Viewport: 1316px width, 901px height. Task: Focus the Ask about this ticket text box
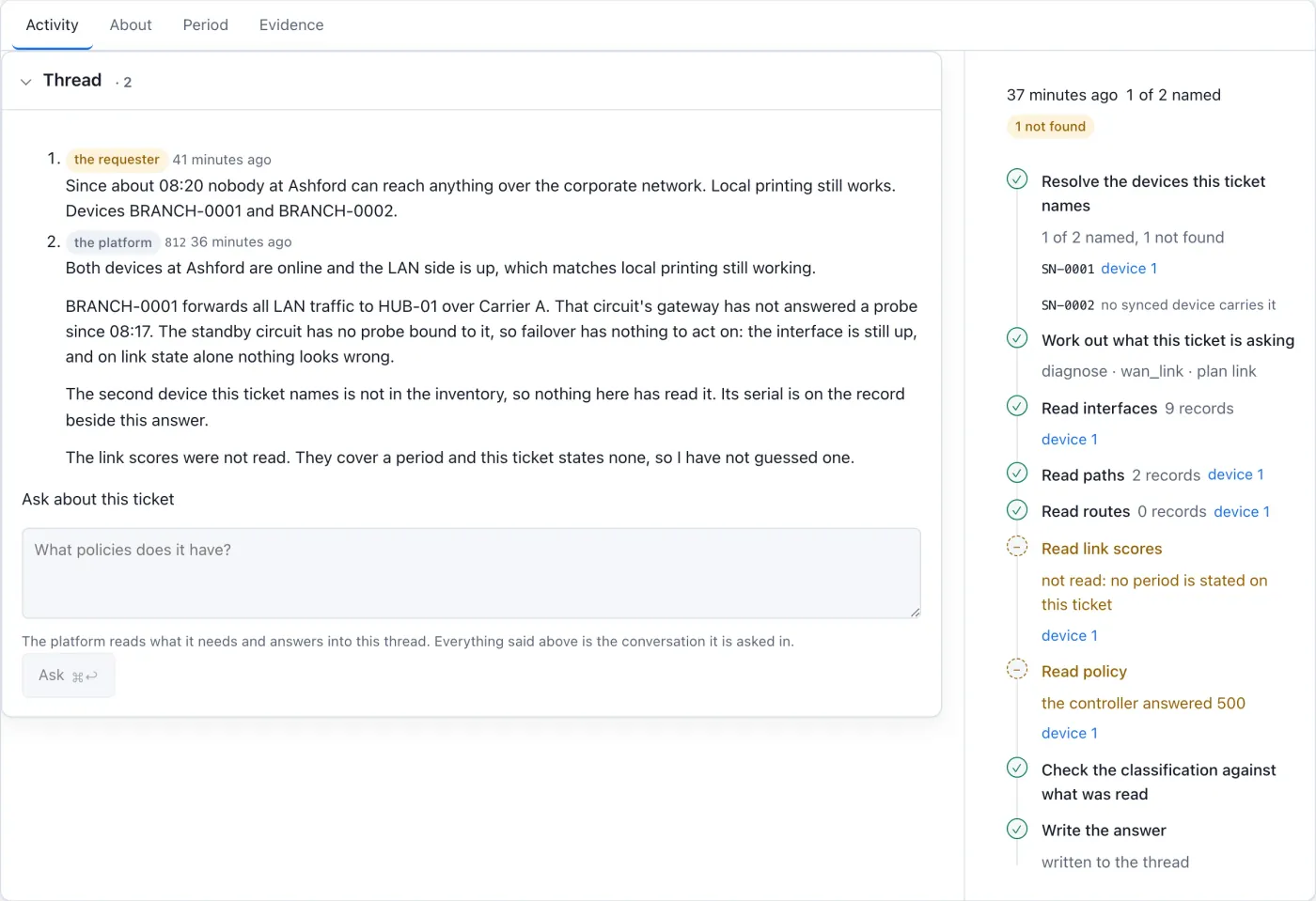point(471,573)
